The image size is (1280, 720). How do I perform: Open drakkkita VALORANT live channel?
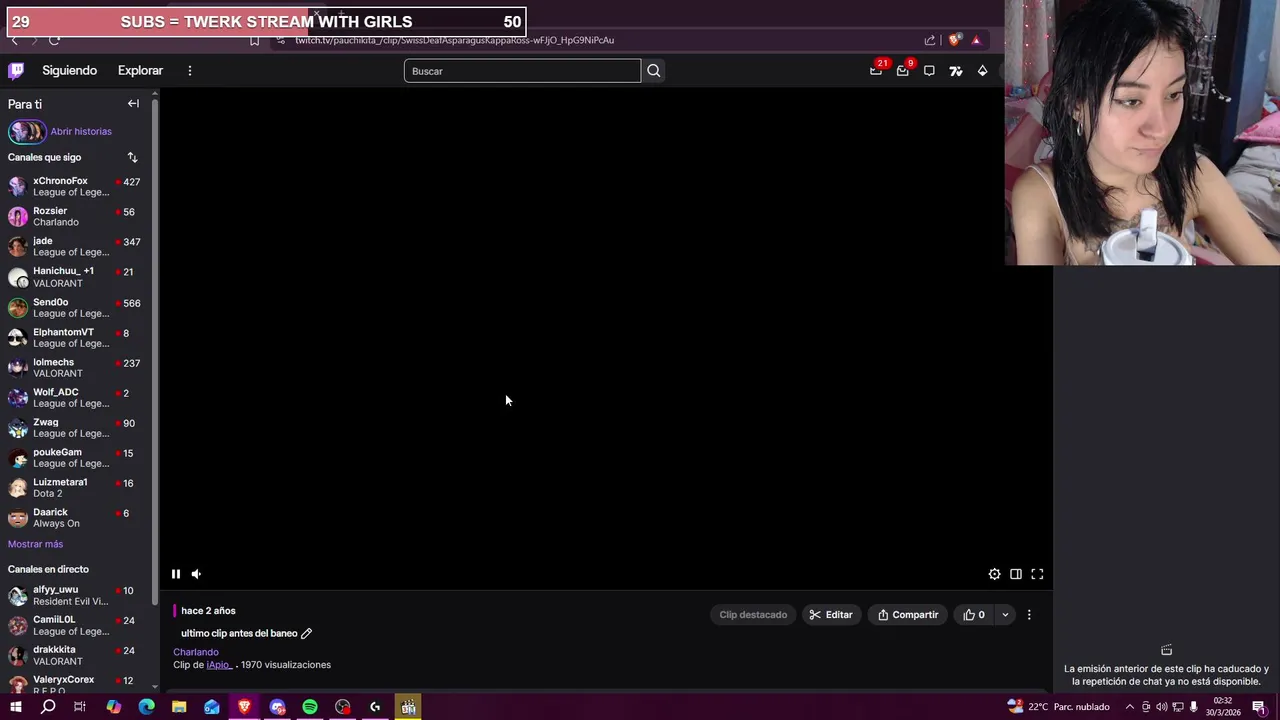pos(76,655)
